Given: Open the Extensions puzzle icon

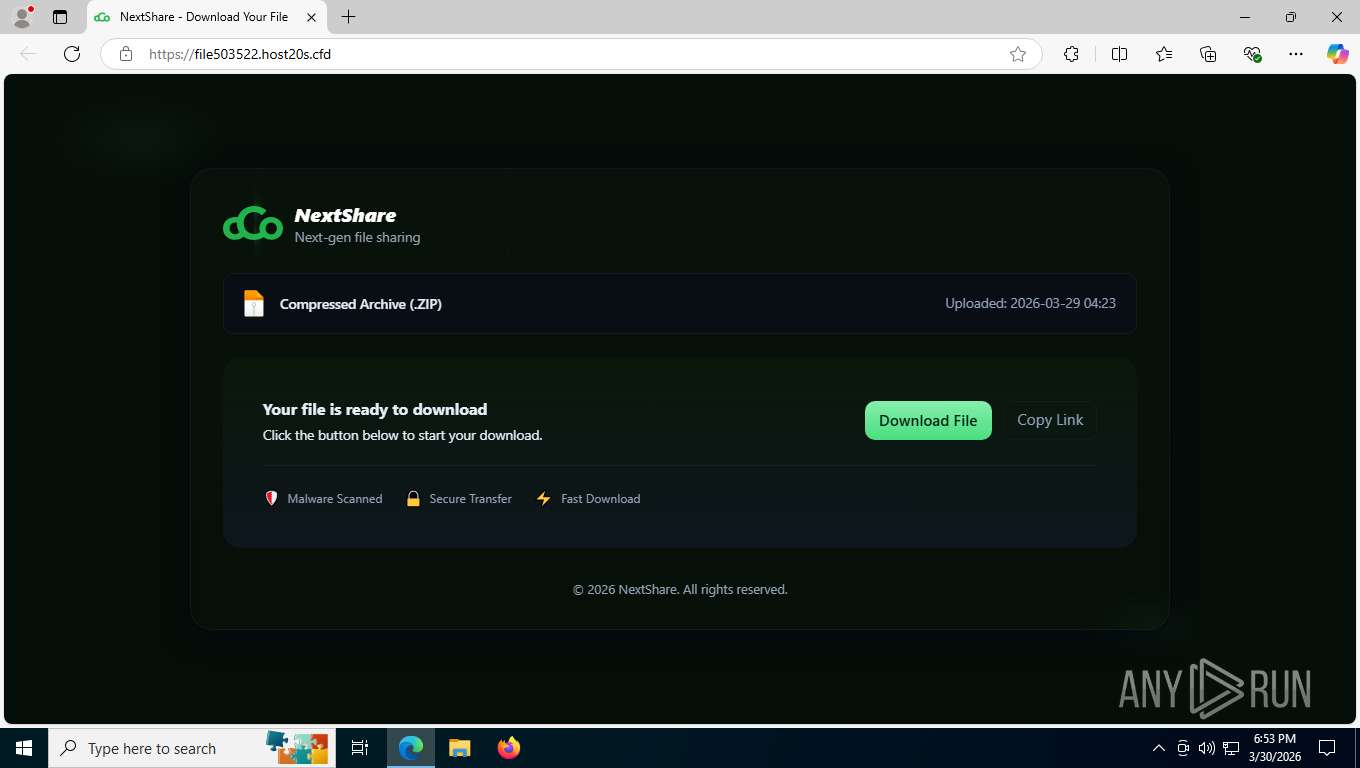Looking at the screenshot, I should 1071,54.
